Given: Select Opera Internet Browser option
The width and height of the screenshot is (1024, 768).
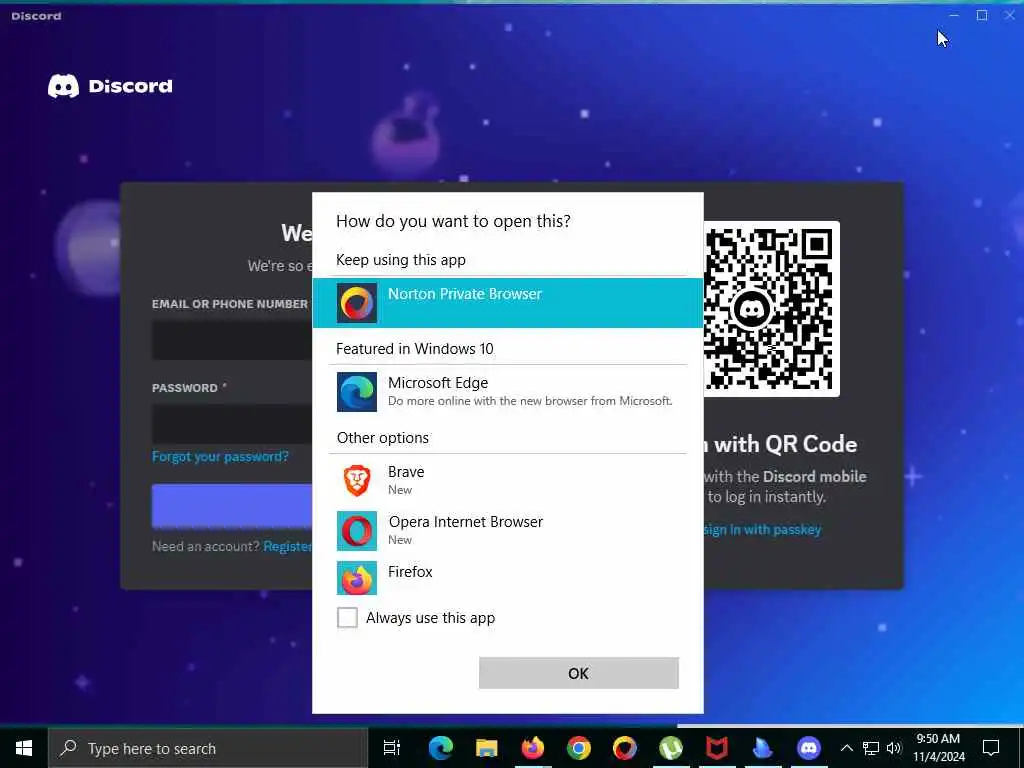Looking at the screenshot, I should click(x=507, y=530).
